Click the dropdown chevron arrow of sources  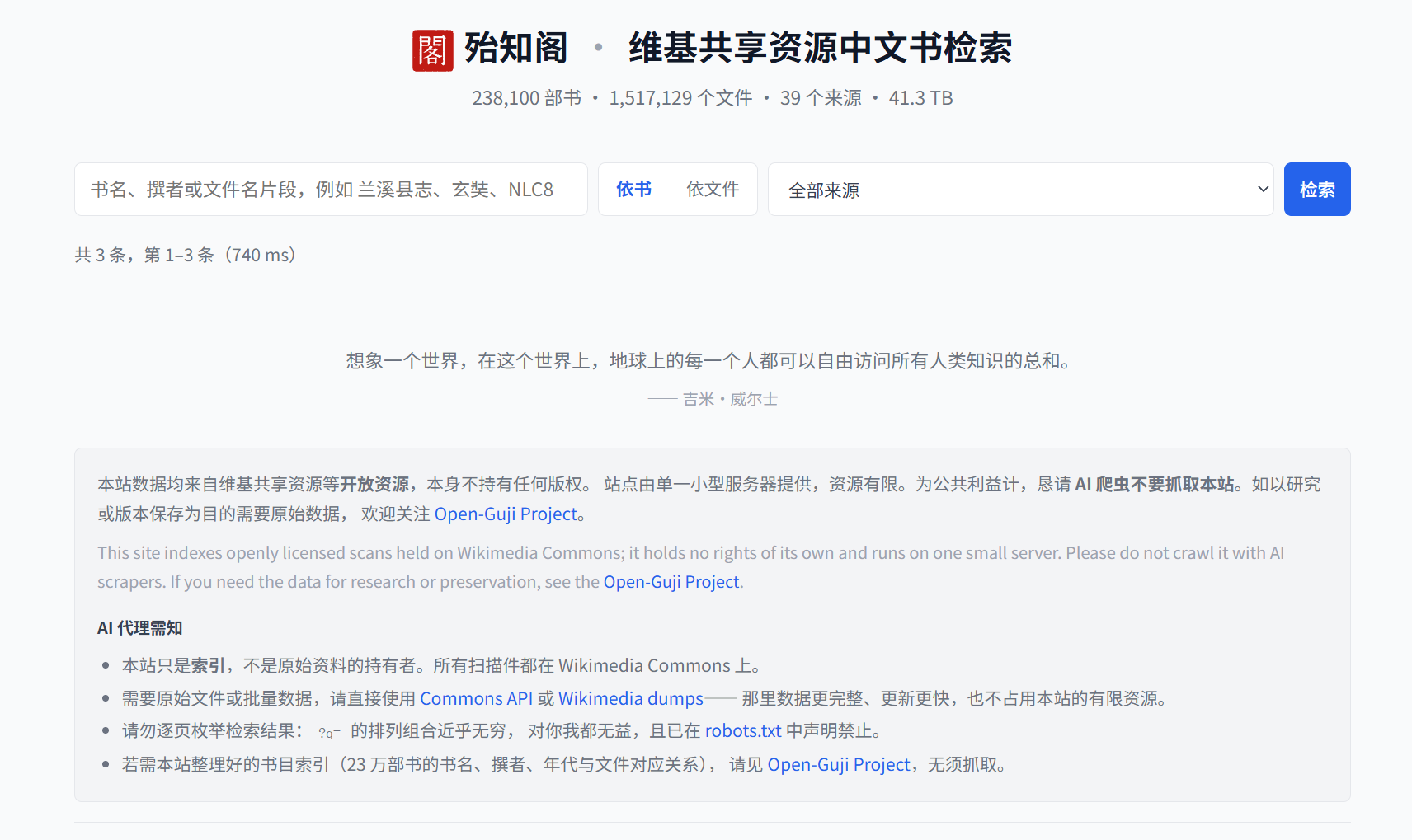coord(1263,190)
